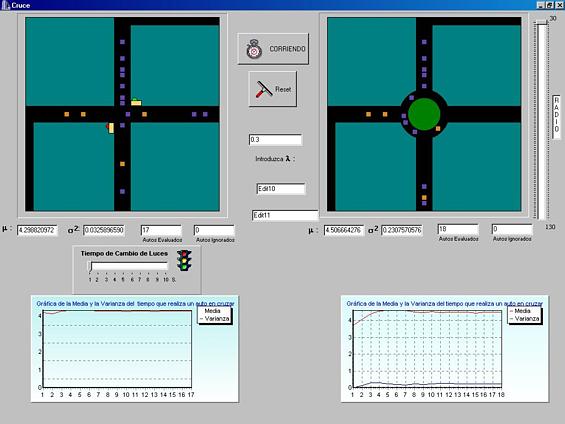Image resolution: width=565 pixels, height=424 pixels.
Task: Click the Edit10 text field
Action: pos(281,189)
